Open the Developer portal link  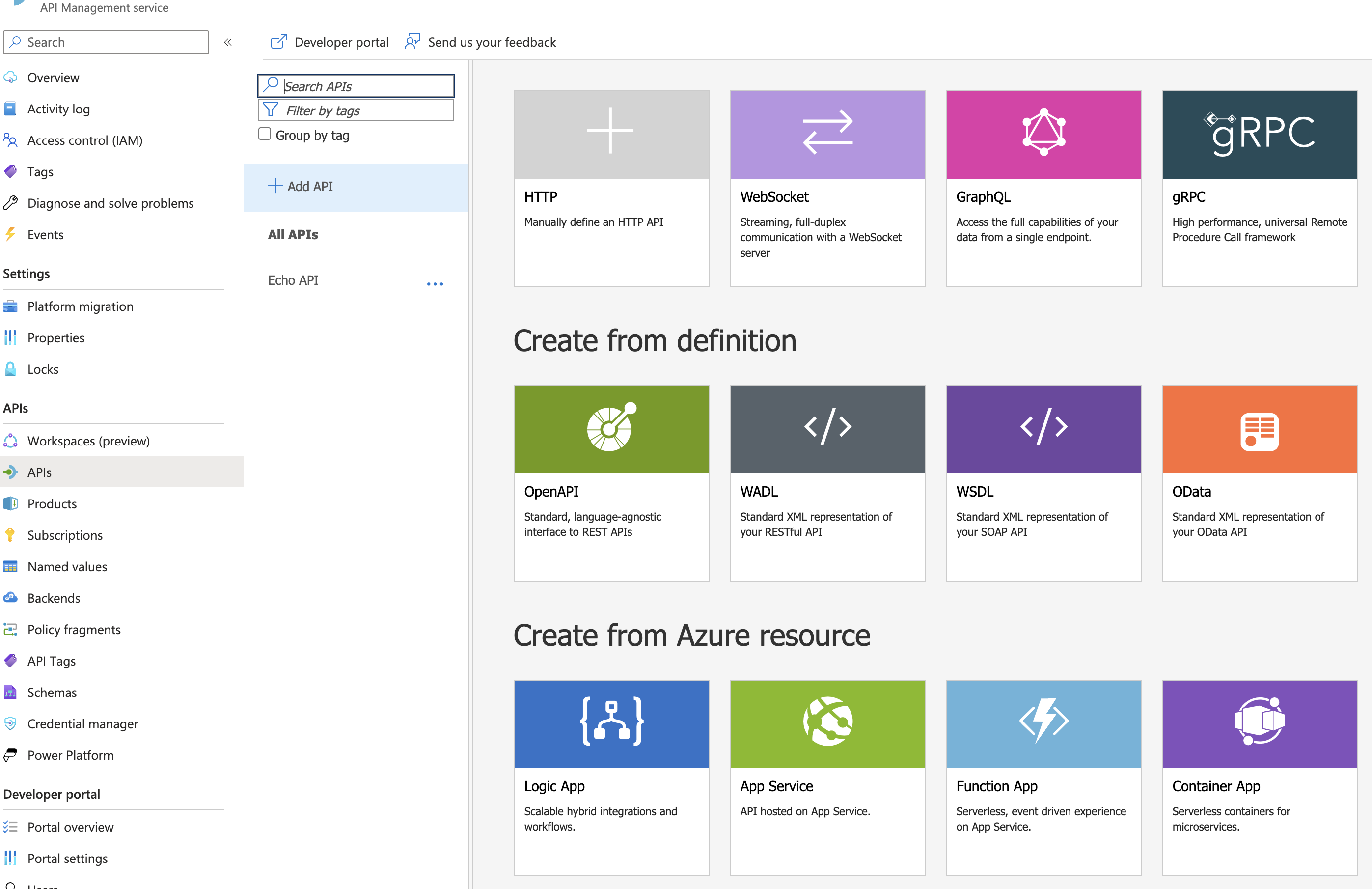tap(329, 42)
